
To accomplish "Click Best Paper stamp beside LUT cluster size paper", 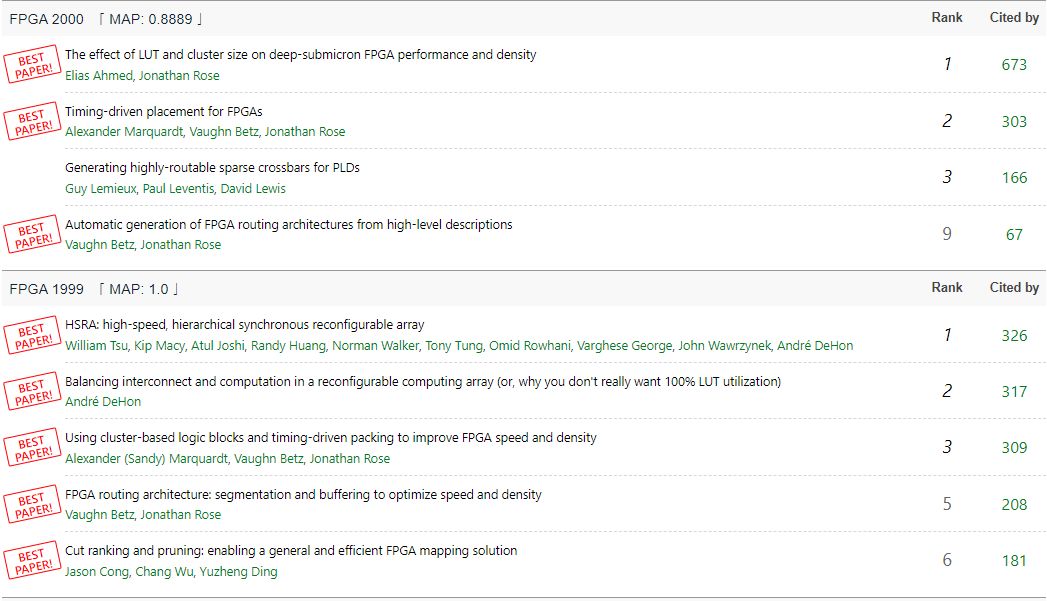I will [31, 66].
